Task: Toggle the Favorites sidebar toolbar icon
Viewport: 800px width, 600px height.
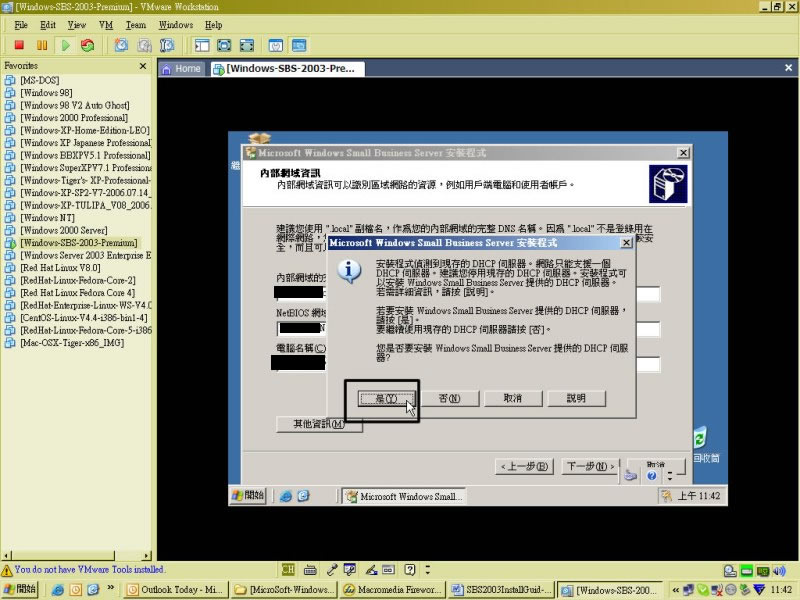Action: coord(202,45)
